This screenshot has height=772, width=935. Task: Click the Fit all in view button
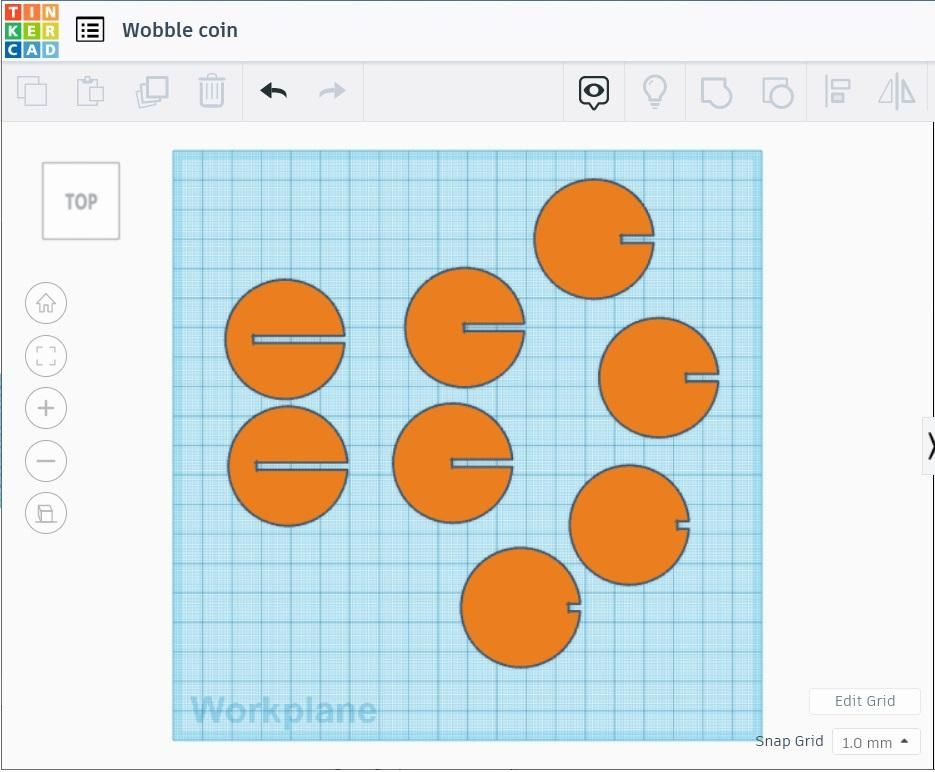coord(46,356)
